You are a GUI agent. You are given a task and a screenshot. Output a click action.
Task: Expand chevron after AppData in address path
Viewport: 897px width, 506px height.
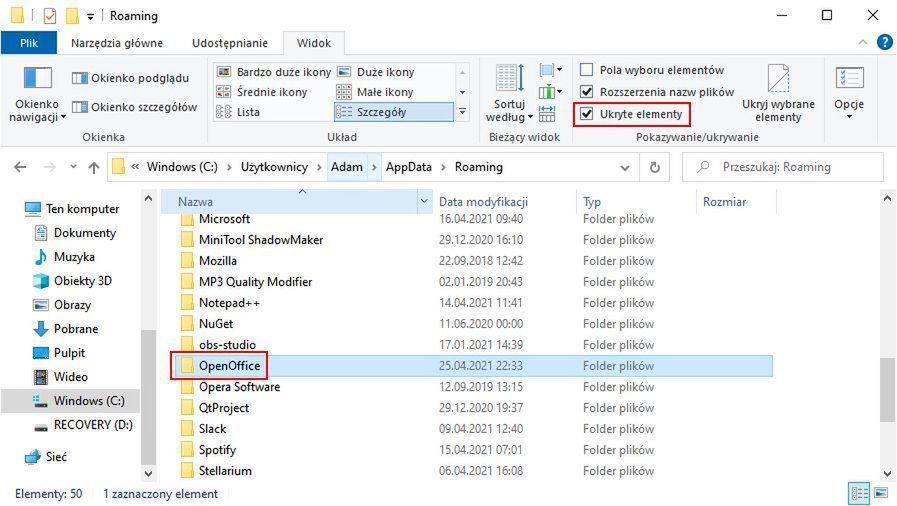point(443,168)
